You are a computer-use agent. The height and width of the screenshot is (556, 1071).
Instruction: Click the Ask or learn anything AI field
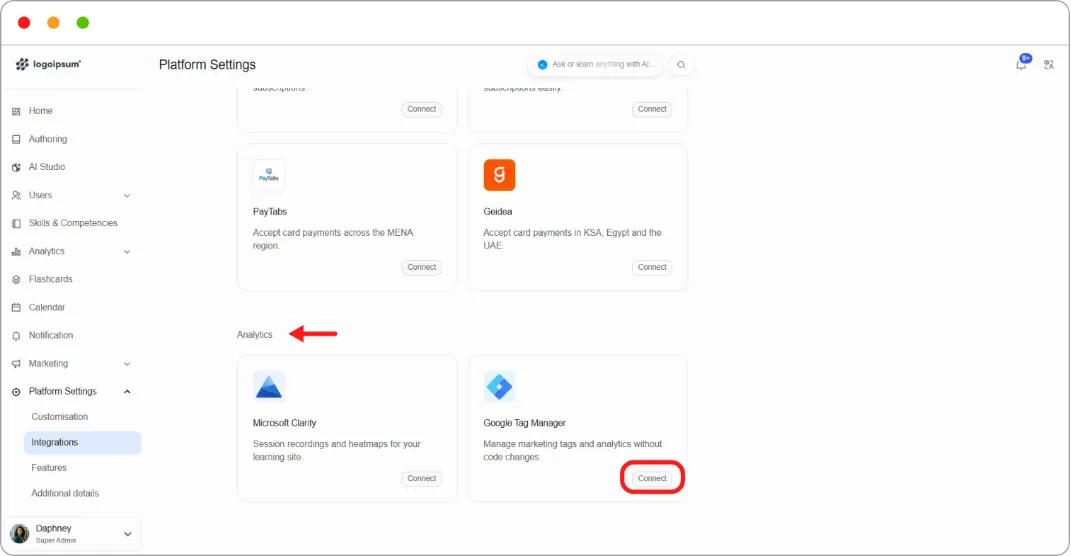point(596,65)
